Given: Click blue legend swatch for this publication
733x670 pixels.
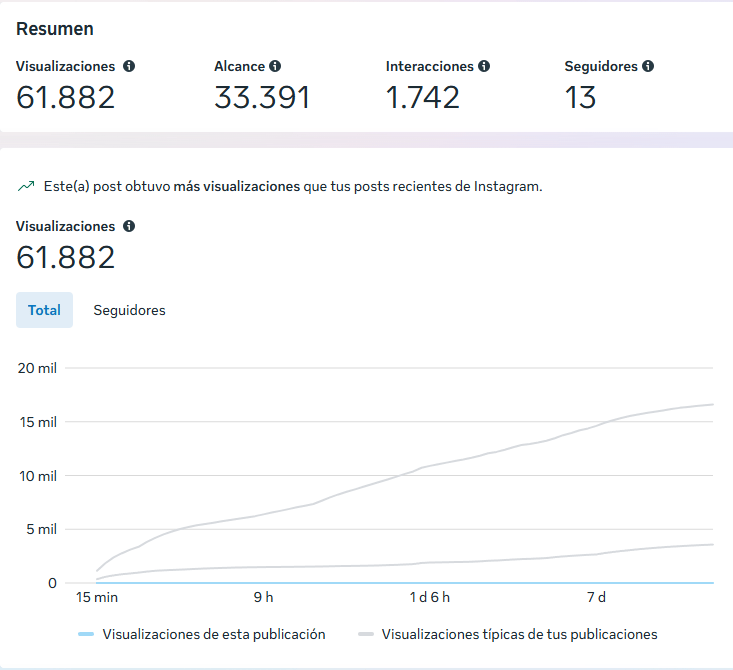Looking at the screenshot, I should [86, 634].
